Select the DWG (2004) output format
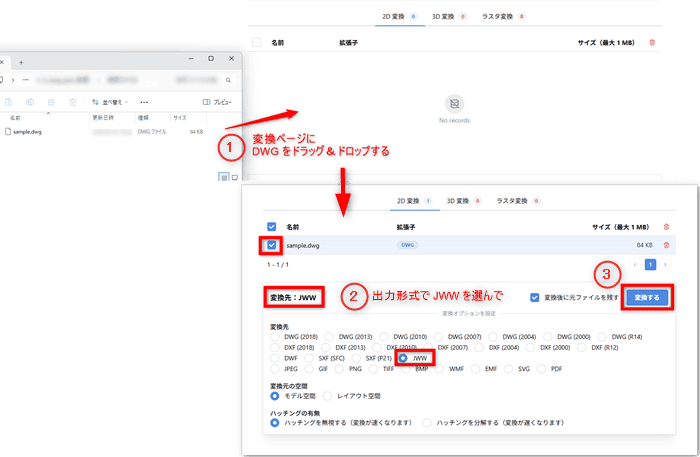Image resolution: width=700 pixels, height=457 pixels. 493,337
